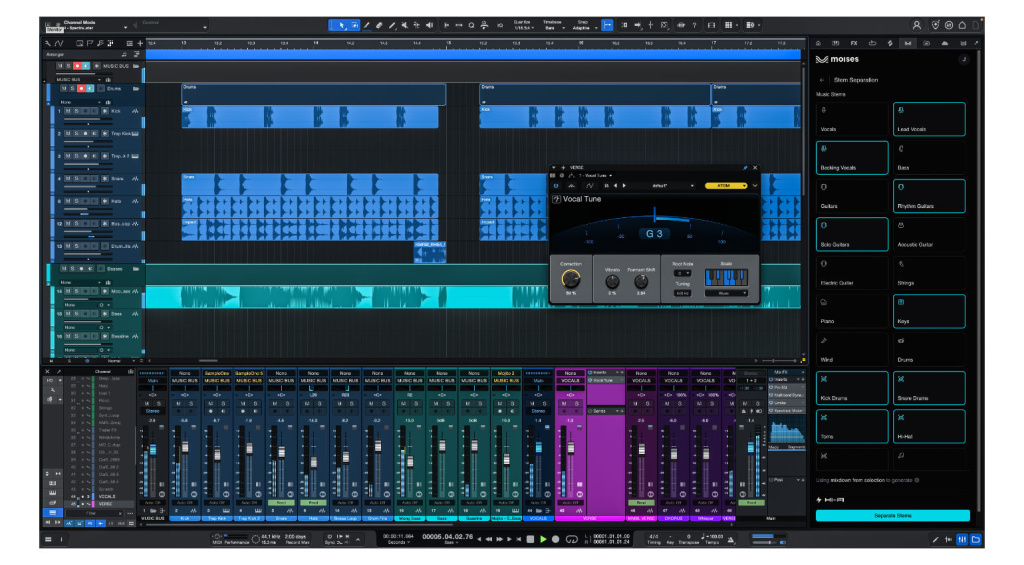Image resolution: width=1024 pixels, height=565 pixels.
Task: Click the home icon at top right
Action: (x=962, y=25)
